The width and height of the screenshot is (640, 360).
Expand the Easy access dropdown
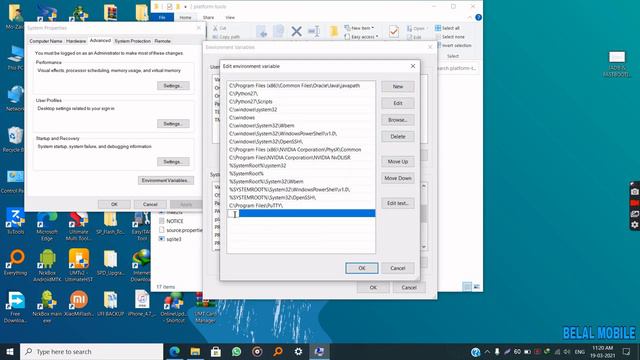(x=361, y=37)
